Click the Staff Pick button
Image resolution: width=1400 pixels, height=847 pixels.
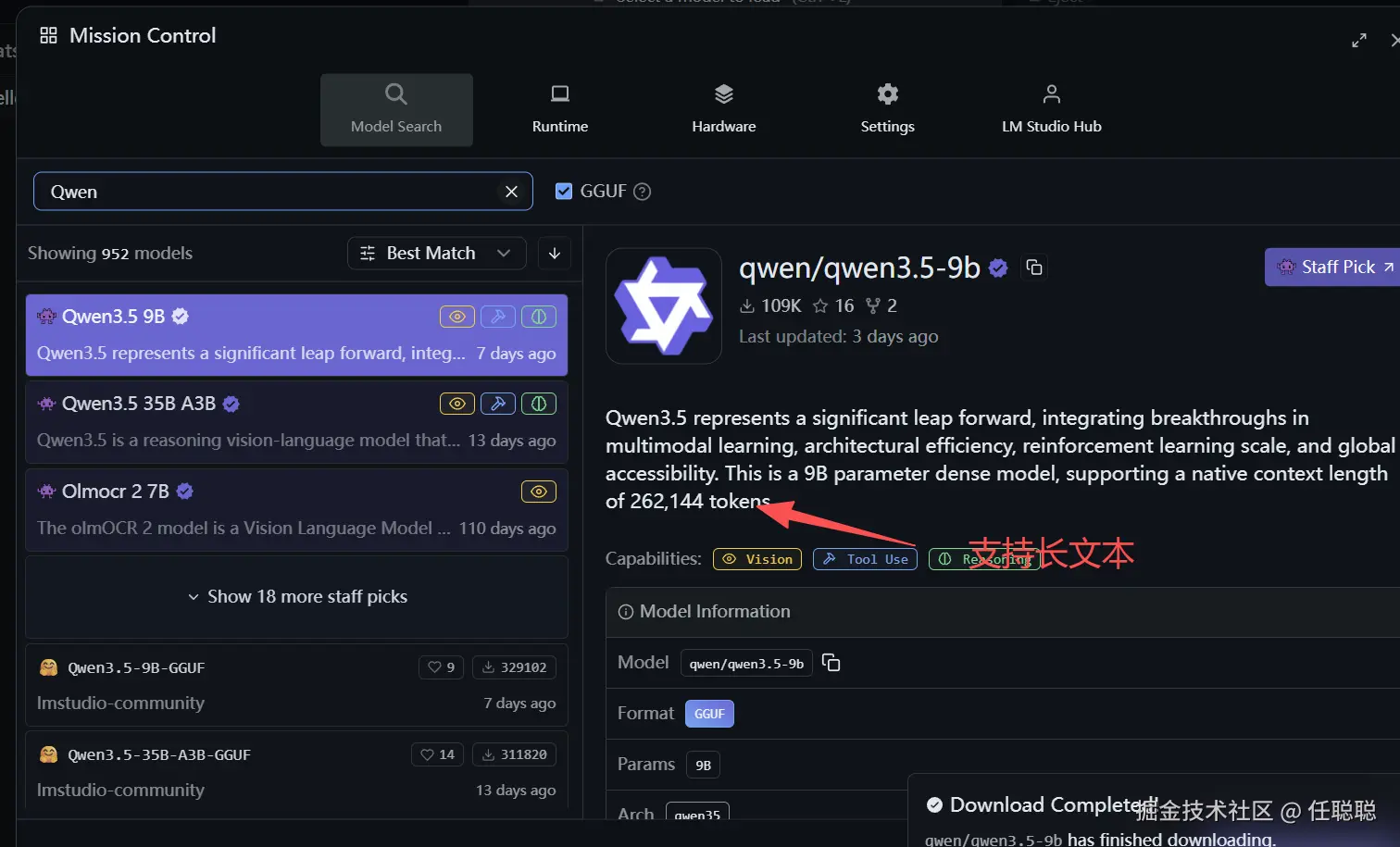[1333, 267]
